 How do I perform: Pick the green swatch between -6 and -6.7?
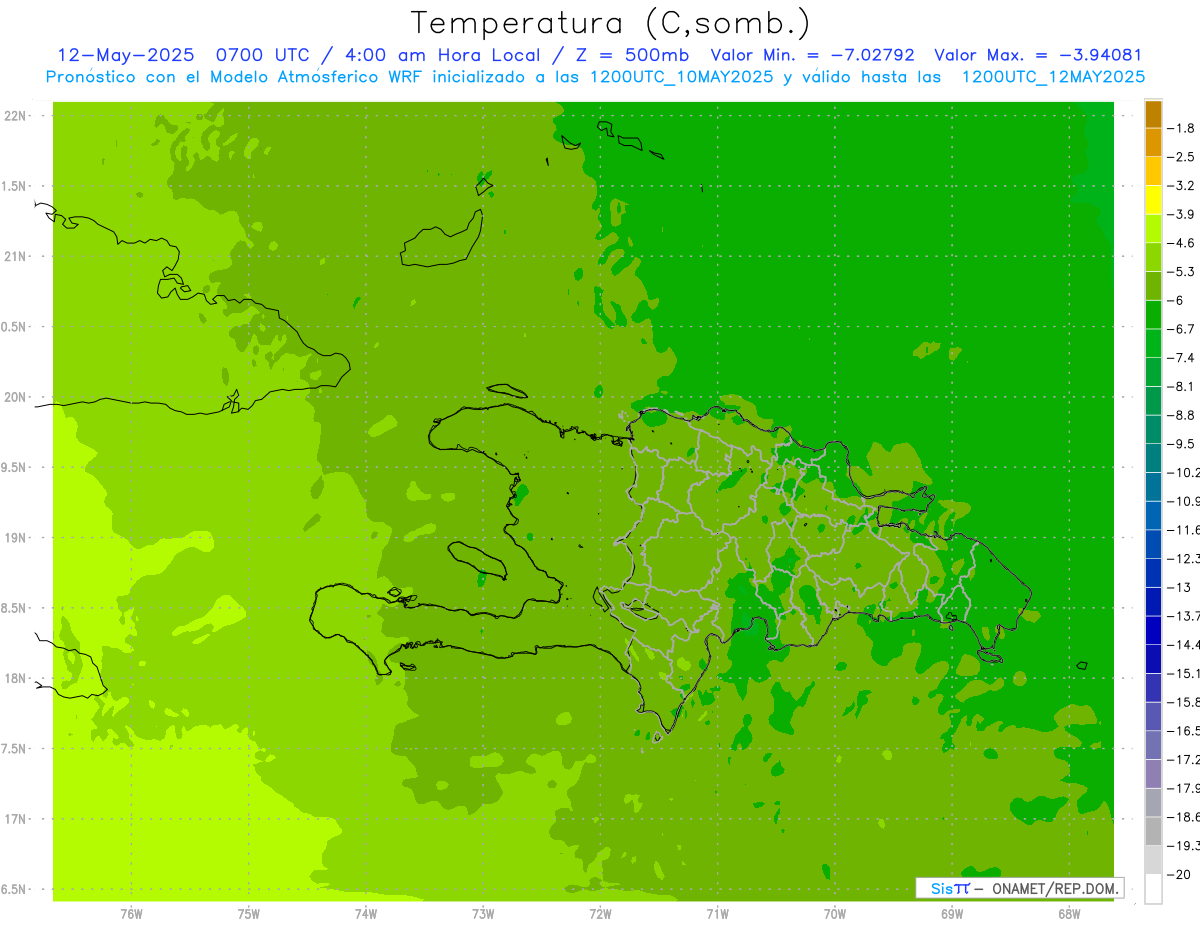pos(1153,315)
